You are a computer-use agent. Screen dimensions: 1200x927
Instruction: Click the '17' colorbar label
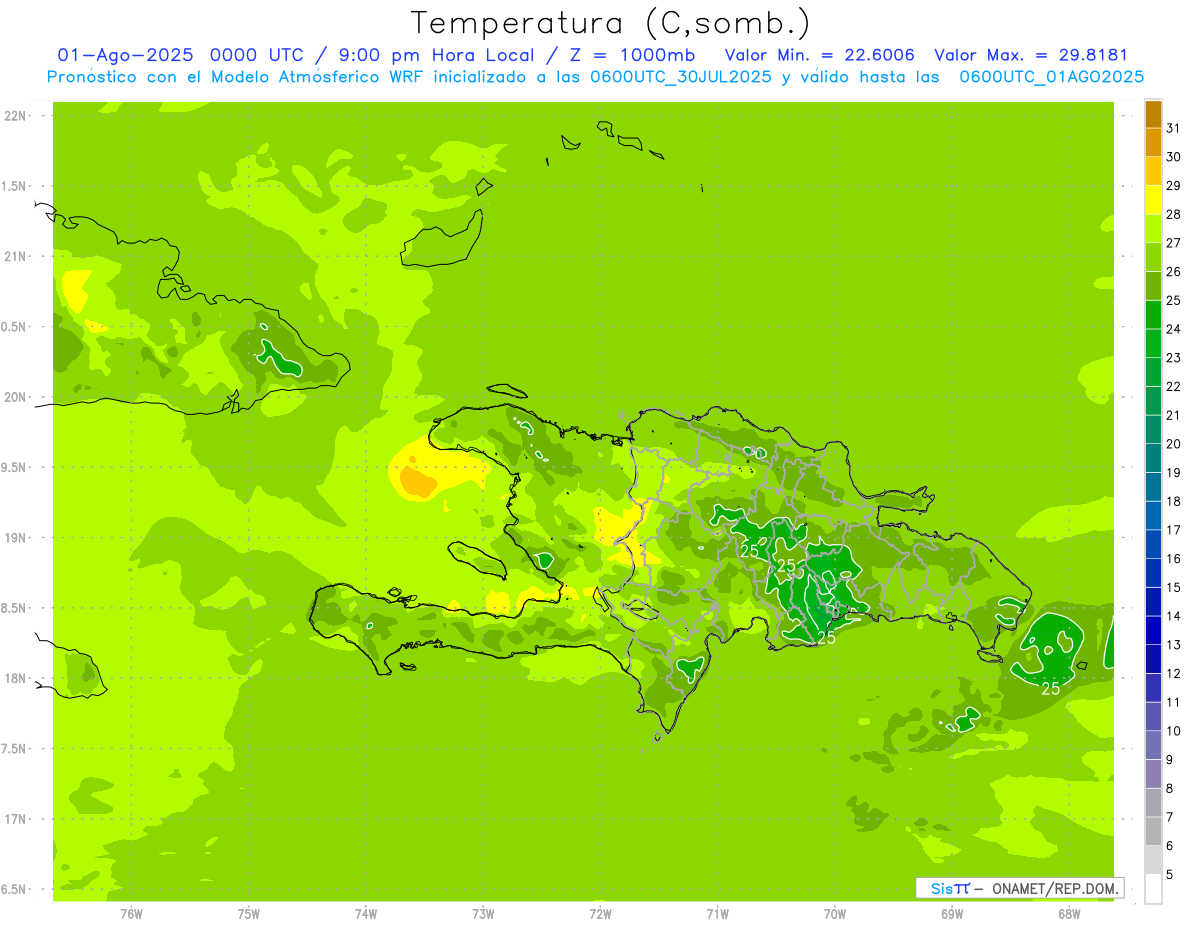coord(1174,530)
